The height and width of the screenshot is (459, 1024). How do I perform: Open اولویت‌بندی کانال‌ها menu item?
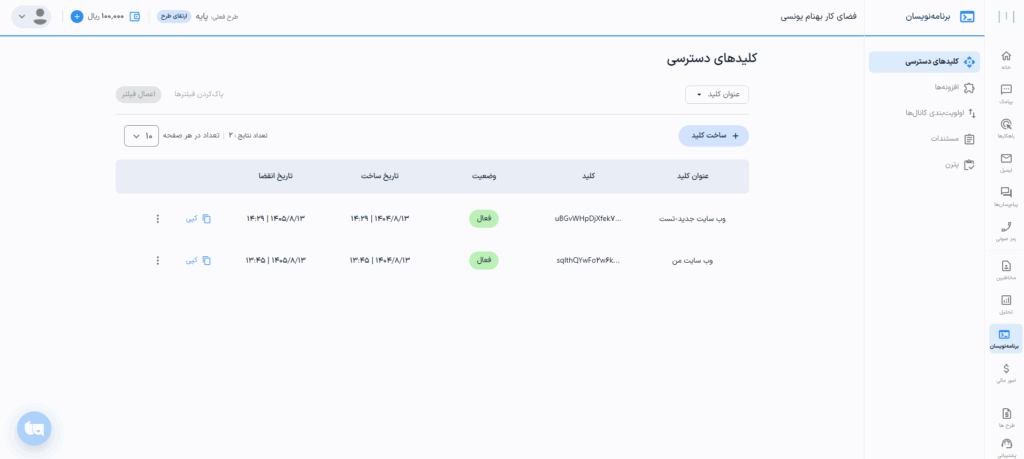coord(925,113)
